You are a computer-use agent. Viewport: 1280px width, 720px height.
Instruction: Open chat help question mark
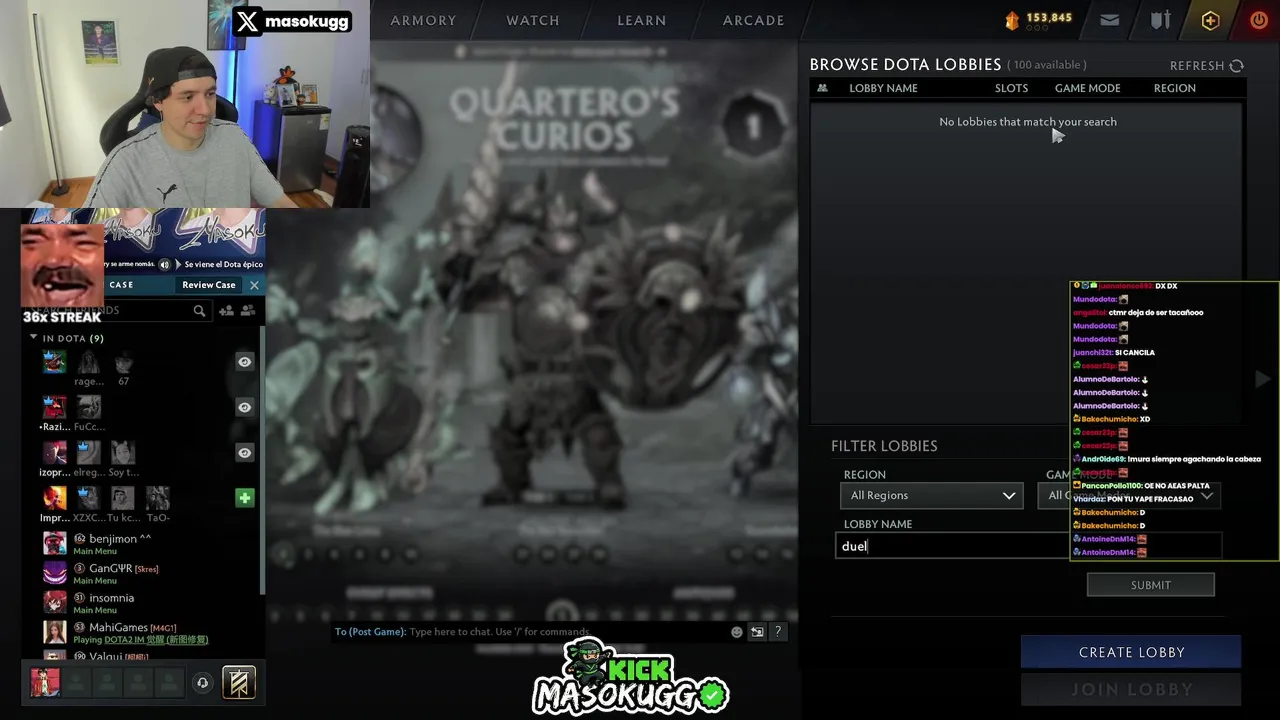click(778, 632)
